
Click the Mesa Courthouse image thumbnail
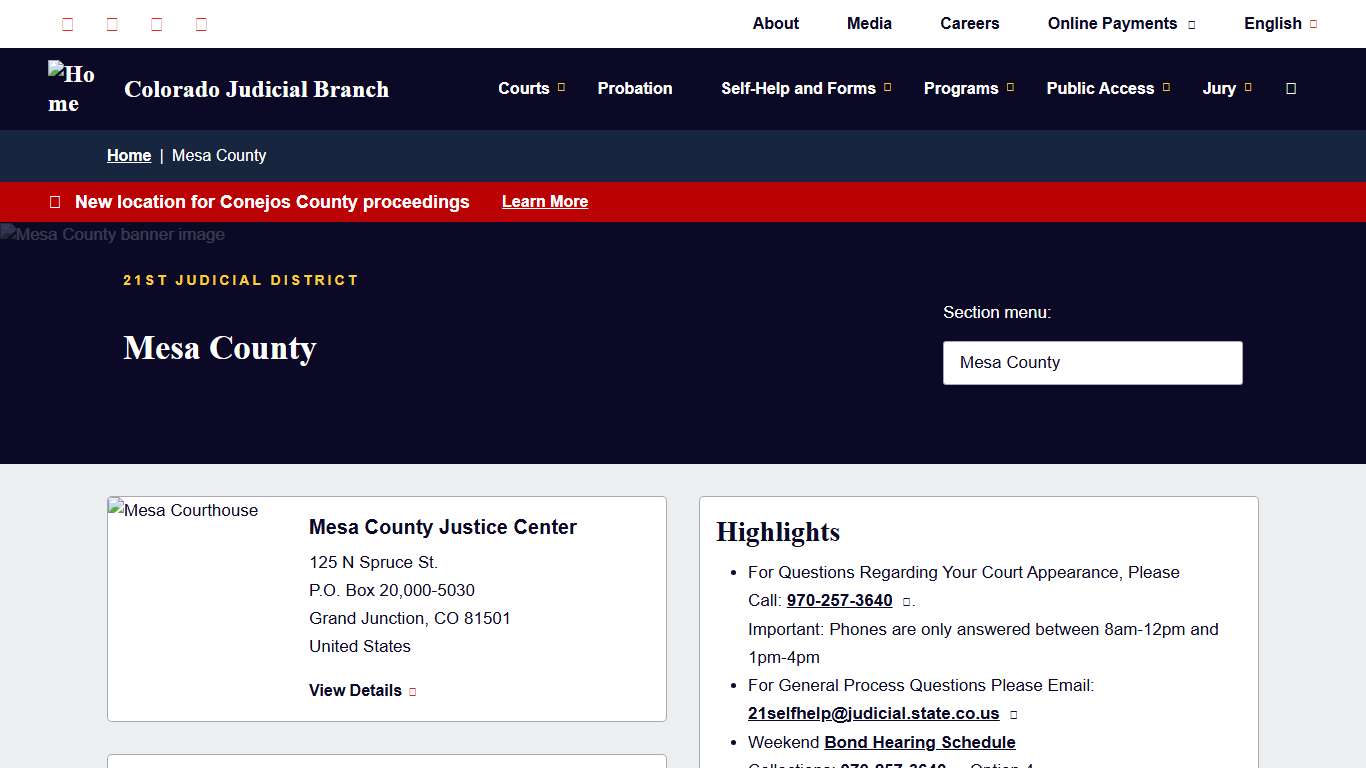pyautogui.click(x=183, y=510)
